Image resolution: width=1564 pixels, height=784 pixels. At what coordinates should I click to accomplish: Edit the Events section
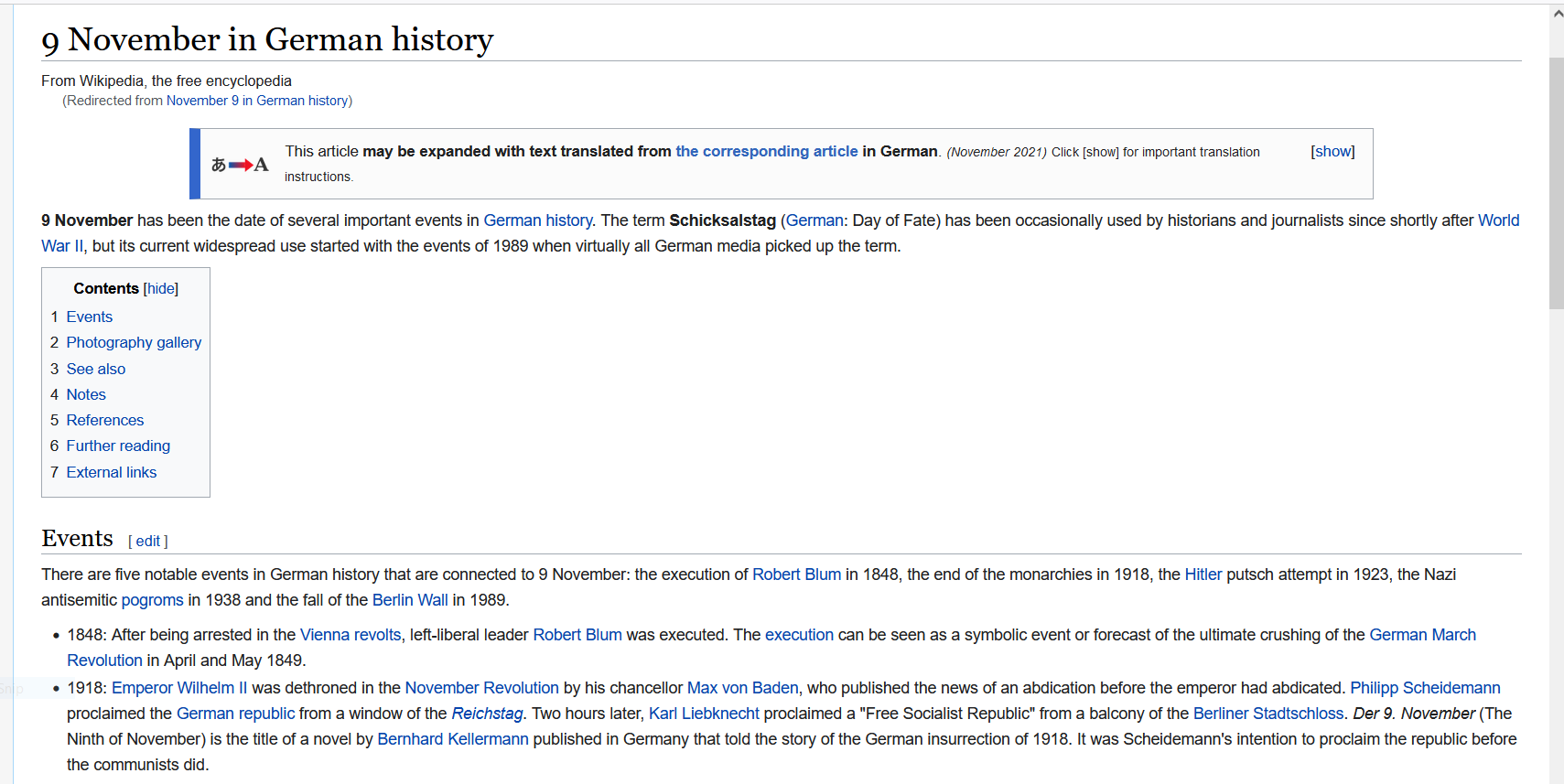pyautogui.click(x=148, y=542)
